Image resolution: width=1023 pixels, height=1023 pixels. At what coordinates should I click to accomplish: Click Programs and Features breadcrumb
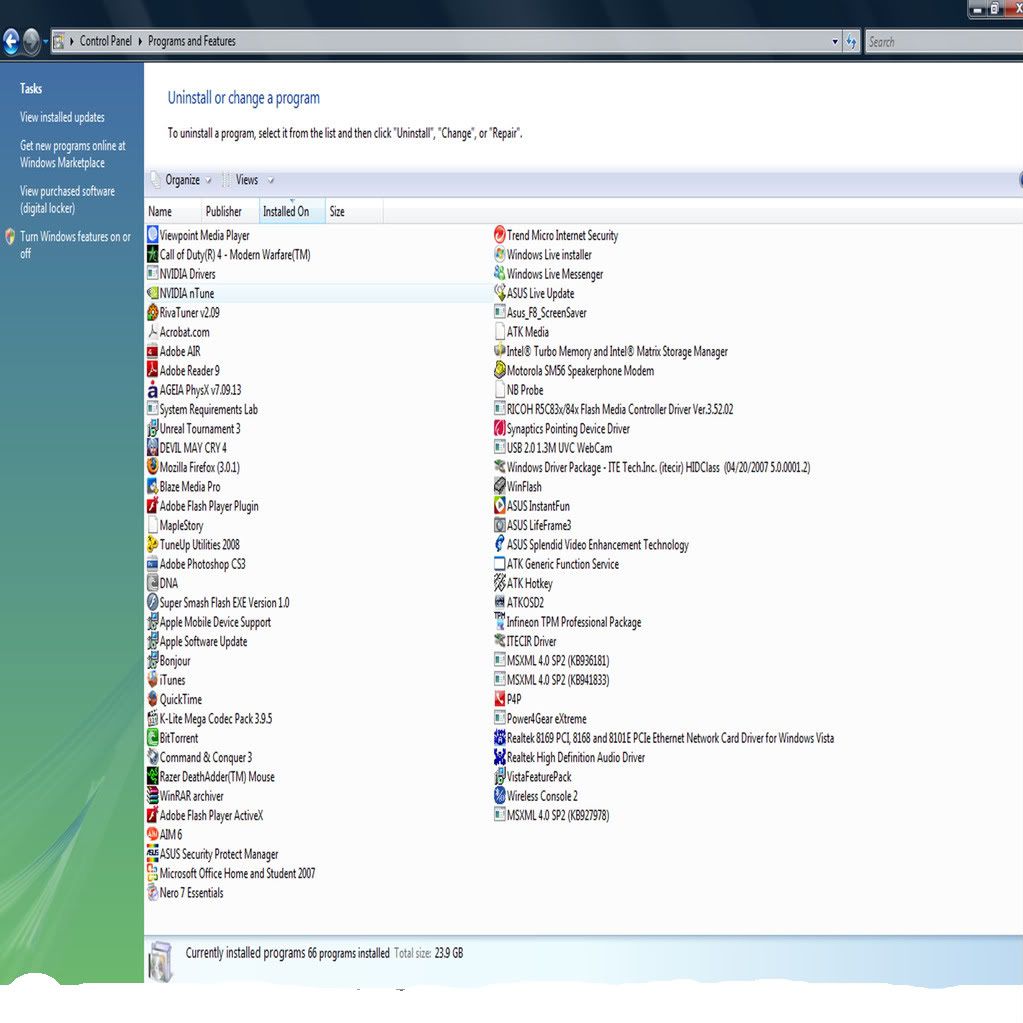pyautogui.click(x=192, y=41)
